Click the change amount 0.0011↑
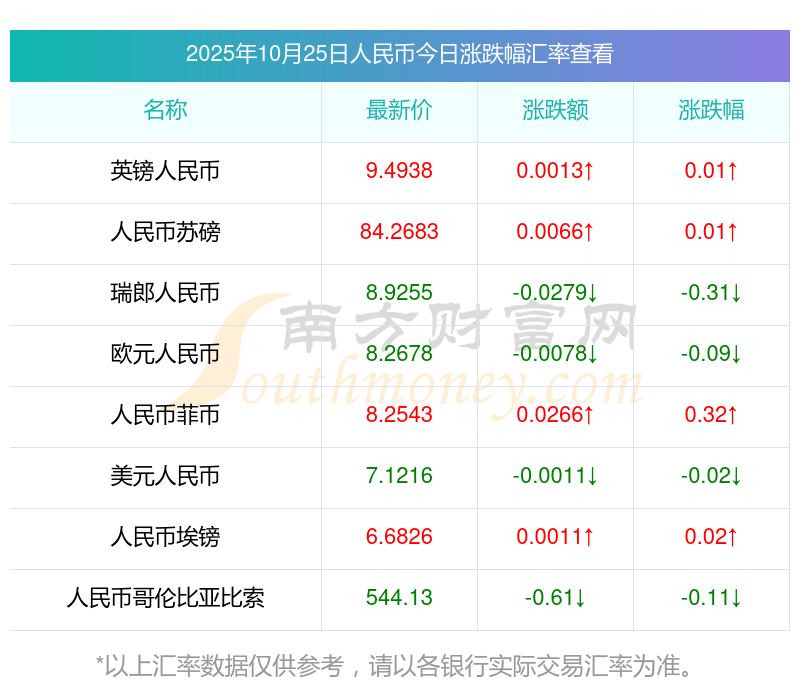 click(555, 537)
